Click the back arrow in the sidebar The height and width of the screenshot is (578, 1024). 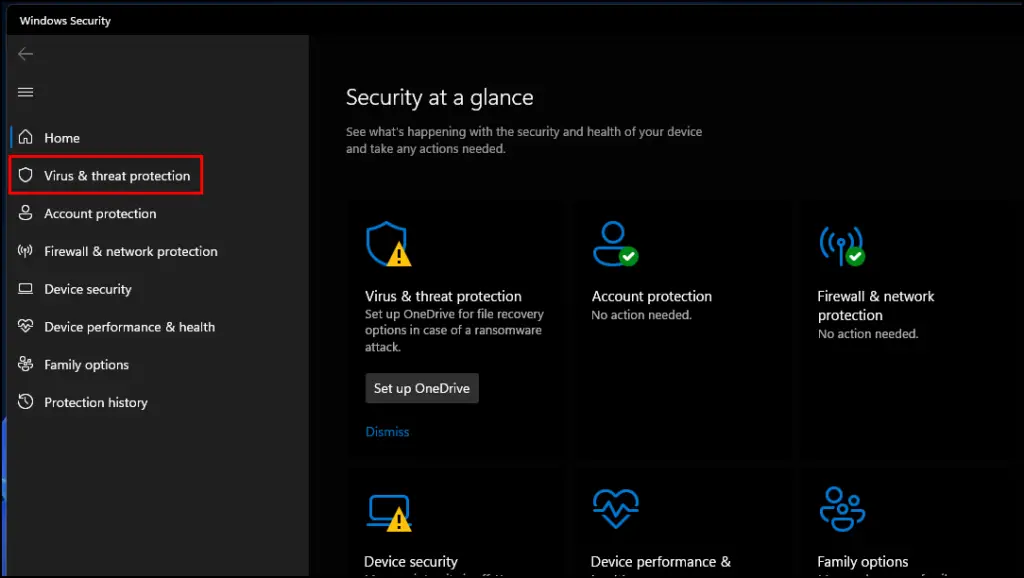coord(25,54)
